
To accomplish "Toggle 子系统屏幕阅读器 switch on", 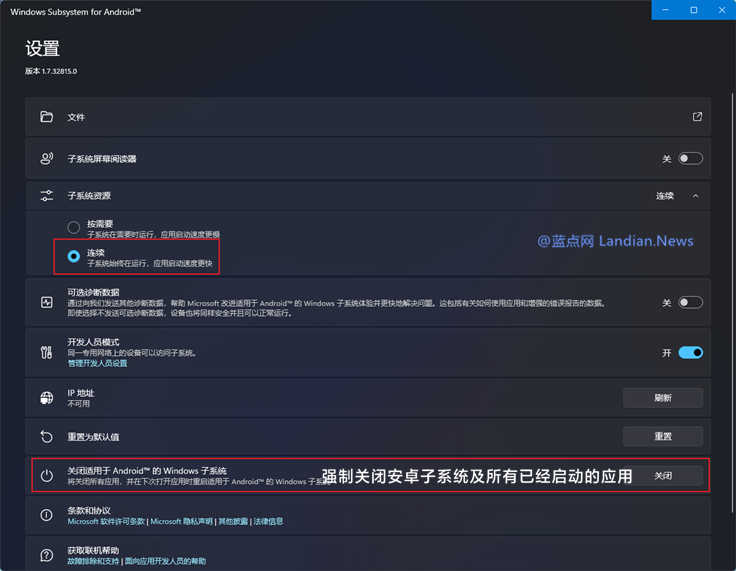I will (x=690, y=158).
